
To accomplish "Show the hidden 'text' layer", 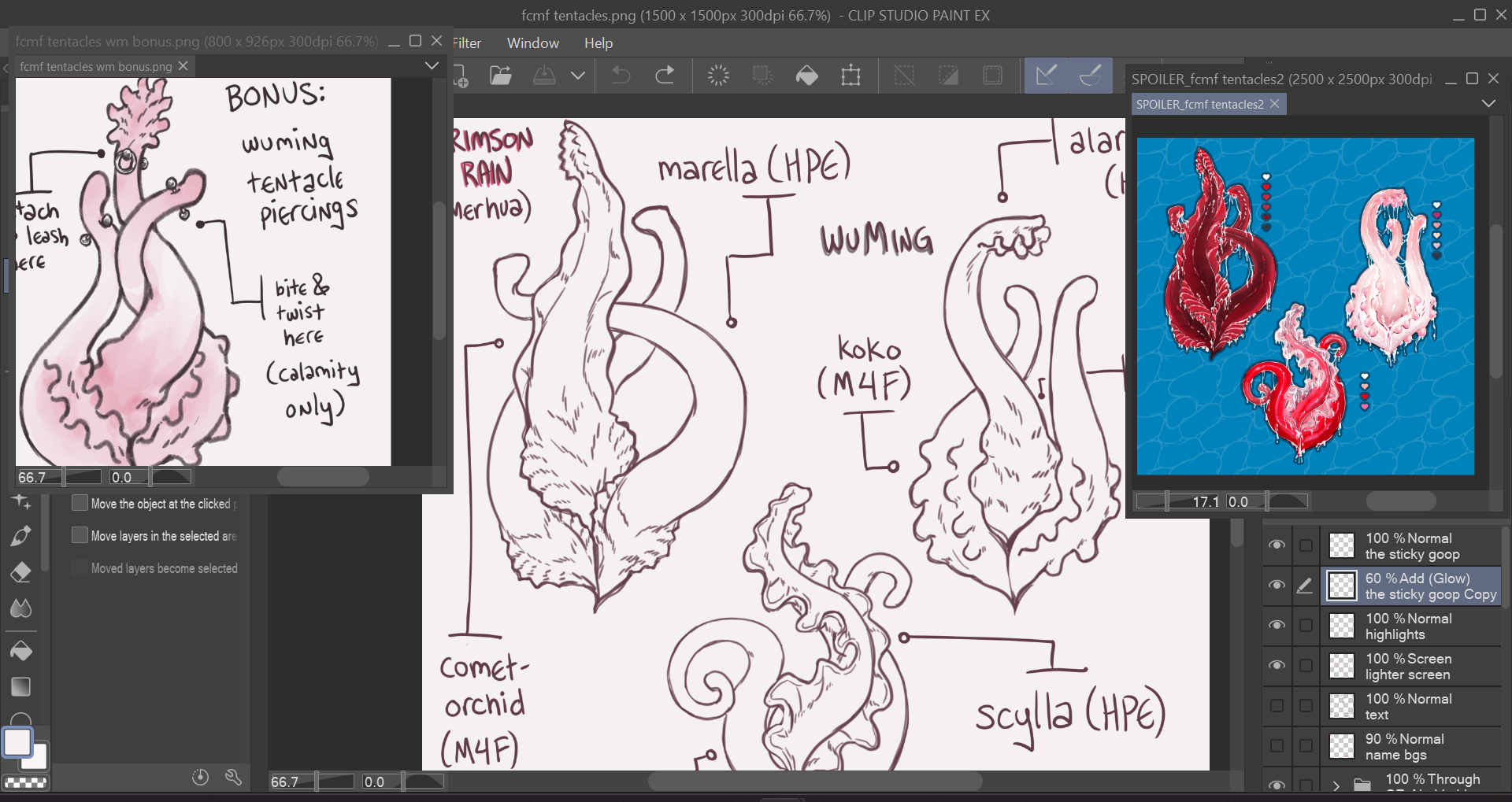I will click(x=1277, y=706).
